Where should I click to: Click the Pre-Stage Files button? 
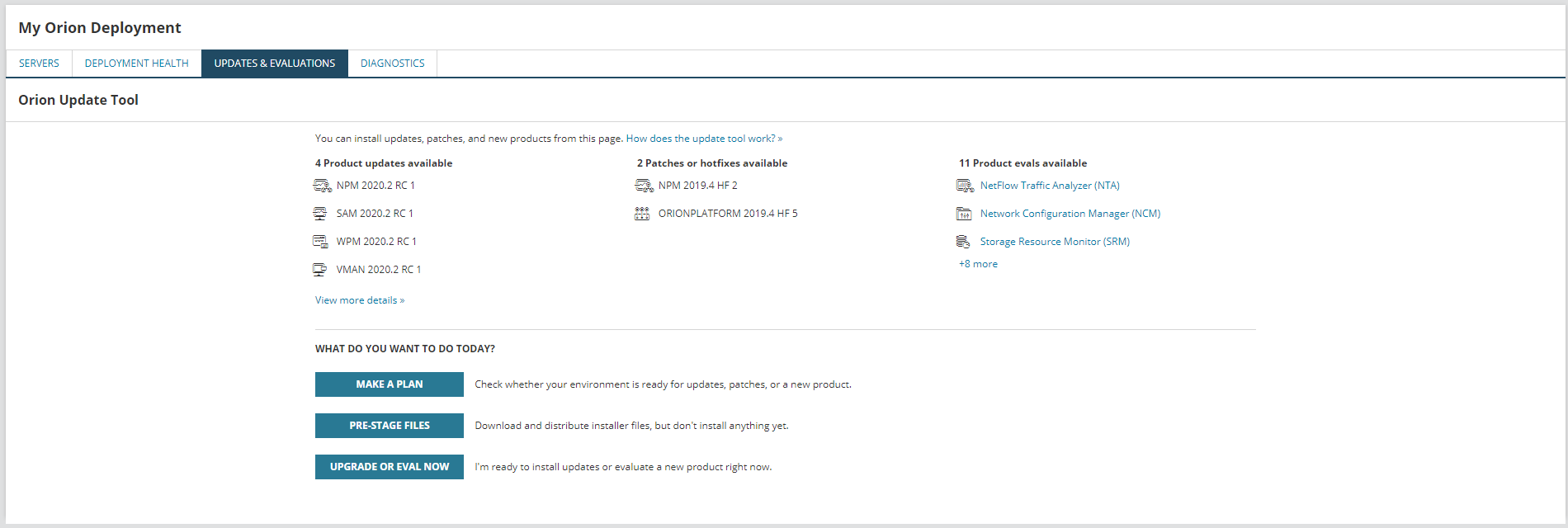point(390,426)
